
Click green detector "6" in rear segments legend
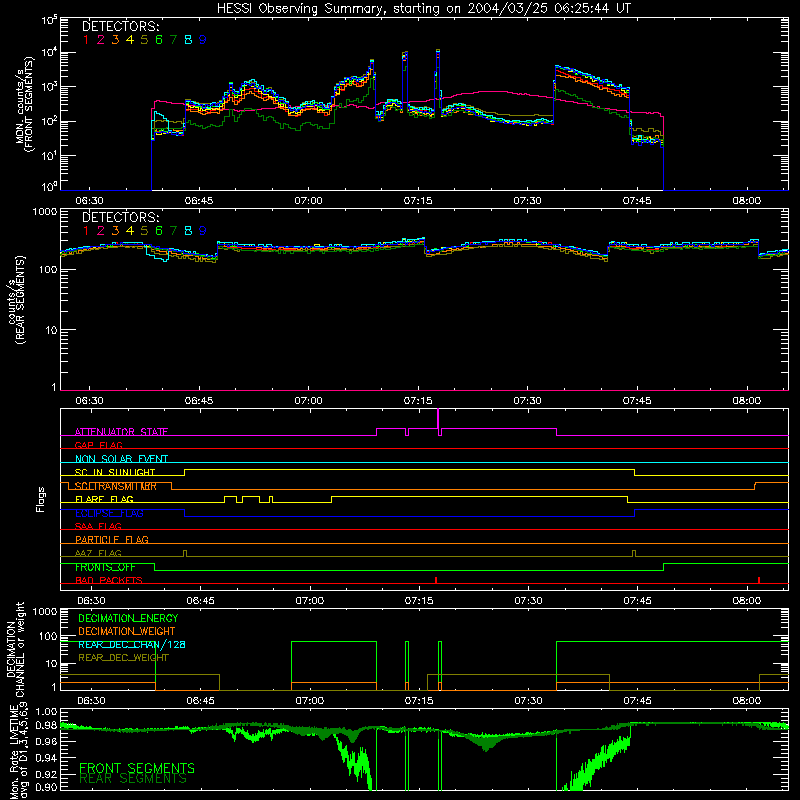pyautogui.click(x=159, y=231)
